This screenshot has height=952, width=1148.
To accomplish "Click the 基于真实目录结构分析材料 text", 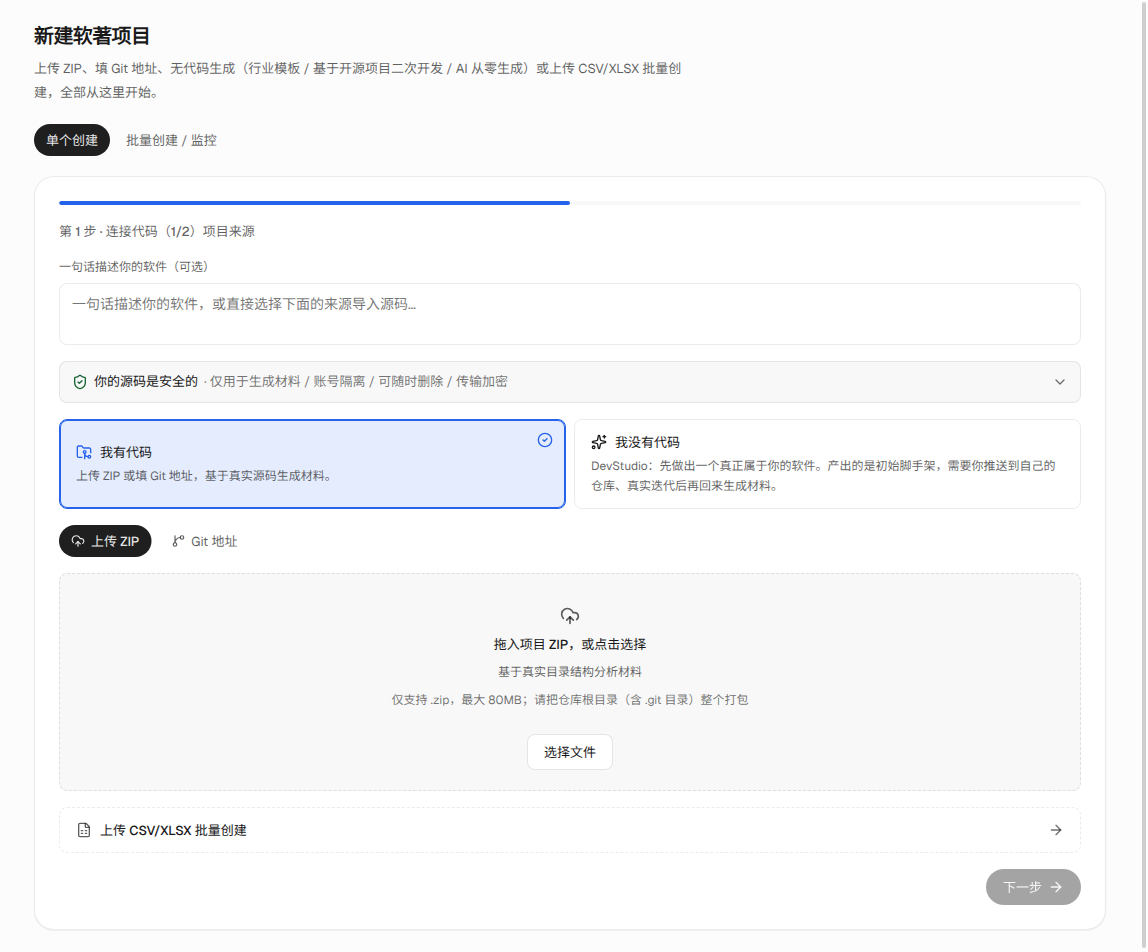I will (570, 672).
